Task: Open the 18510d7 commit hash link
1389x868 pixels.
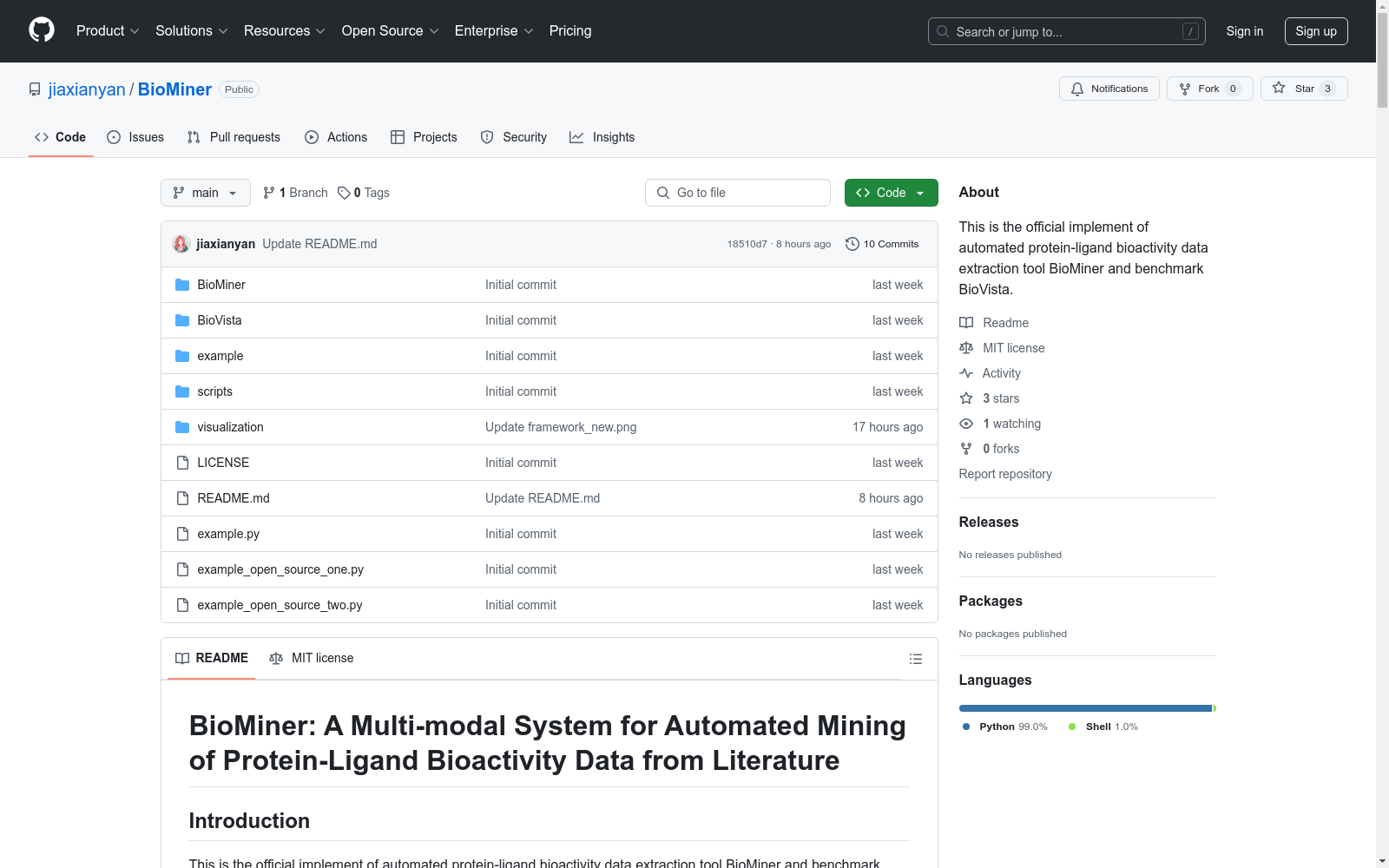Action: click(747, 244)
